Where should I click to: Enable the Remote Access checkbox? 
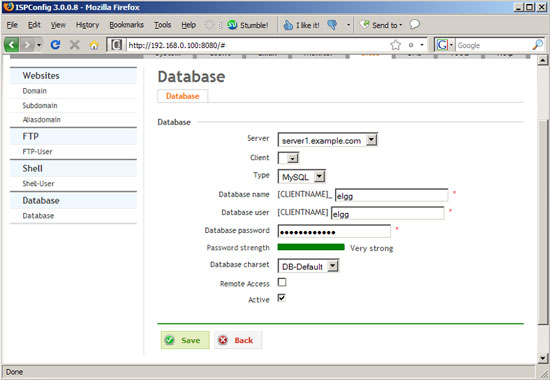[x=282, y=282]
